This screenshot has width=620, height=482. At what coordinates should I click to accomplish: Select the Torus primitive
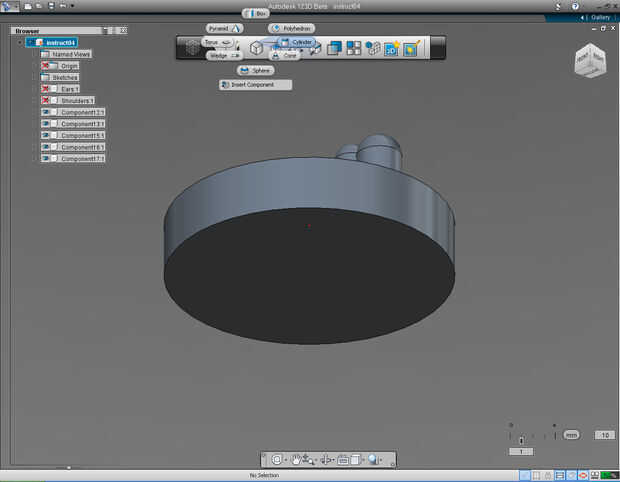click(x=218, y=42)
